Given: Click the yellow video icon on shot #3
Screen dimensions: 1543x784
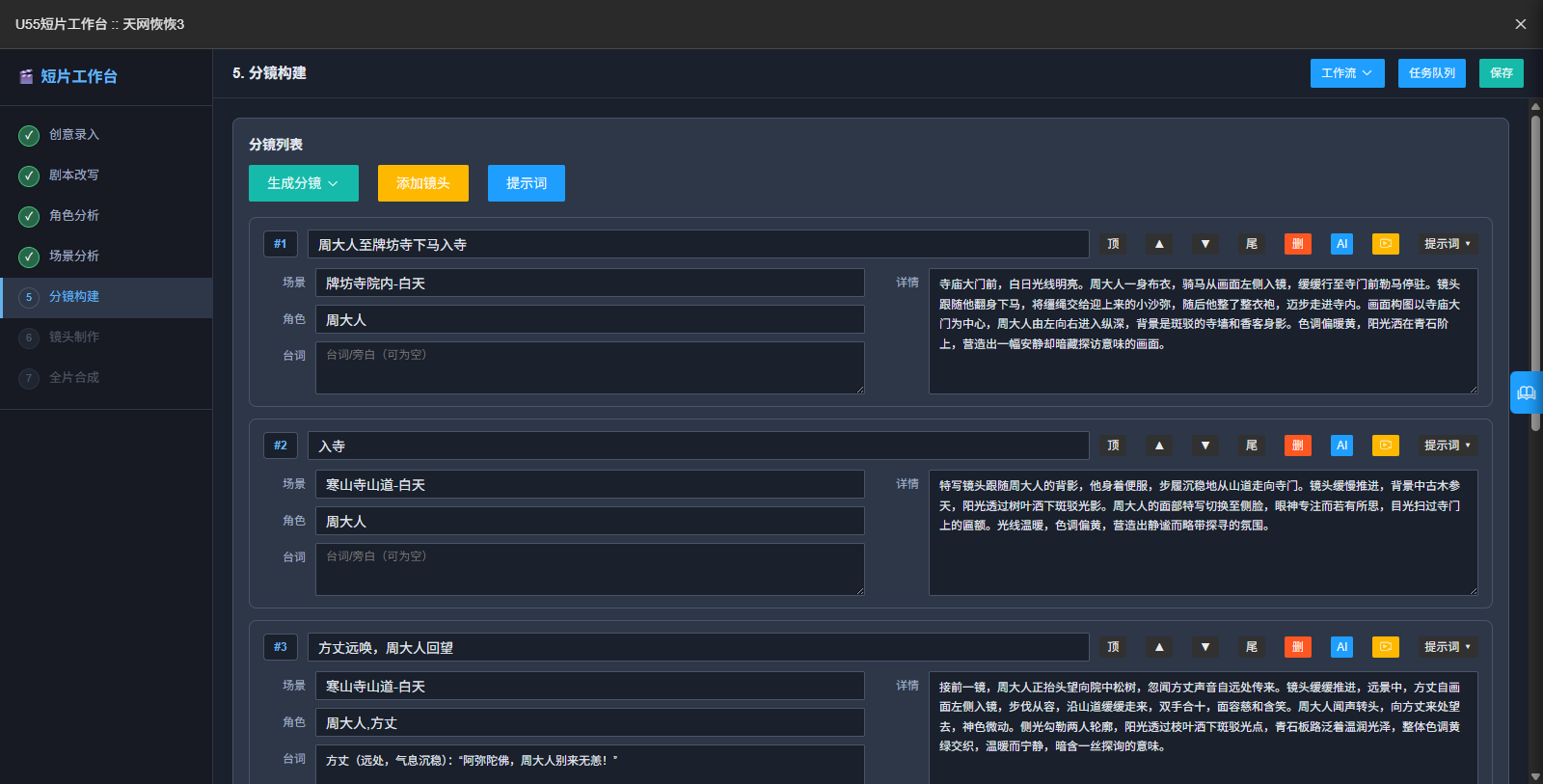Looking at the screenshot, I should 1385,647.
